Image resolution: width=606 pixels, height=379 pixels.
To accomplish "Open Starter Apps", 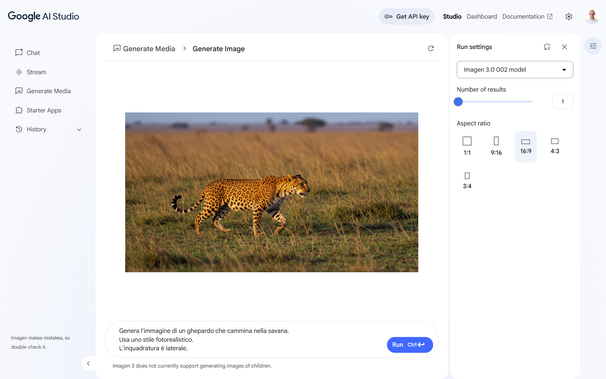I will tap(38, 110).
